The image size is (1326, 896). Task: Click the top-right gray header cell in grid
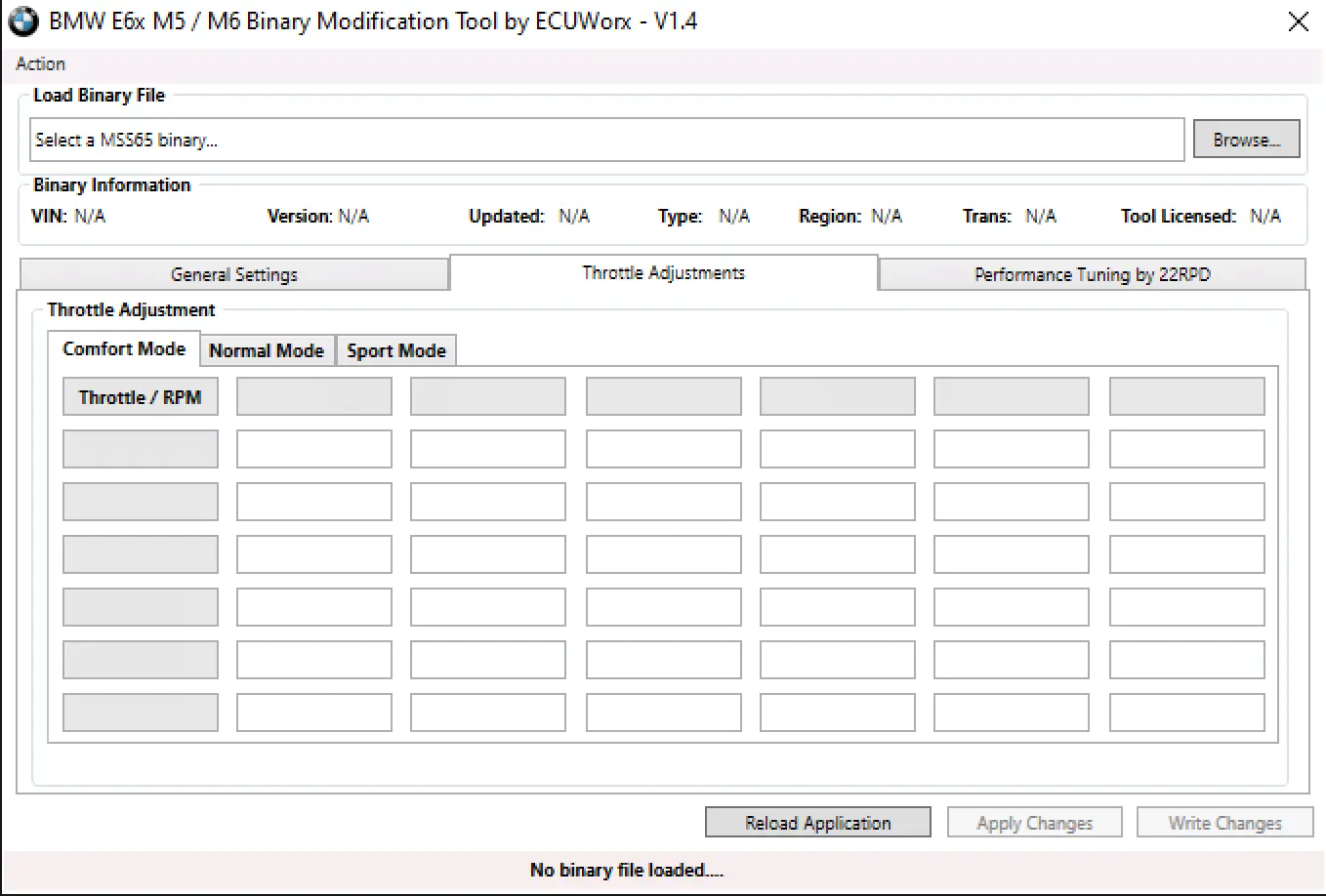[1186, 397]
